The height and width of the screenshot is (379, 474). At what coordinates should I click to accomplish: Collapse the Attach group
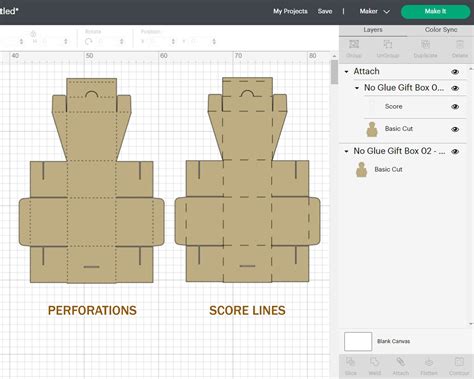[x=346, y=72]
